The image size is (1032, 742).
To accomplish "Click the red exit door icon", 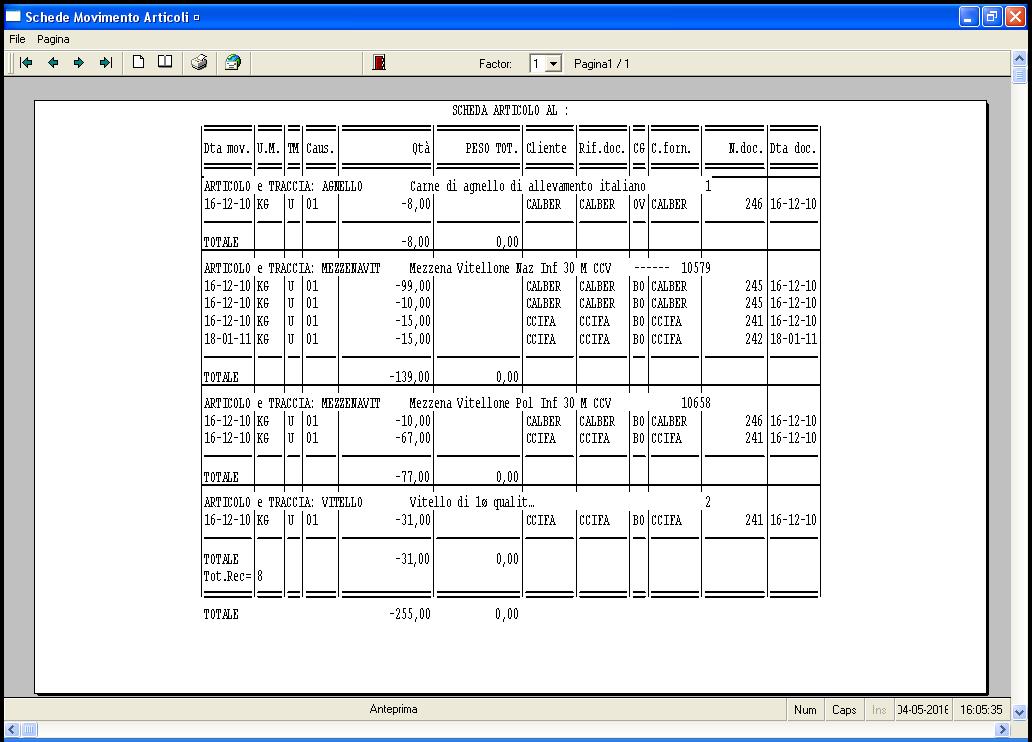I will (x=379, y=63).
